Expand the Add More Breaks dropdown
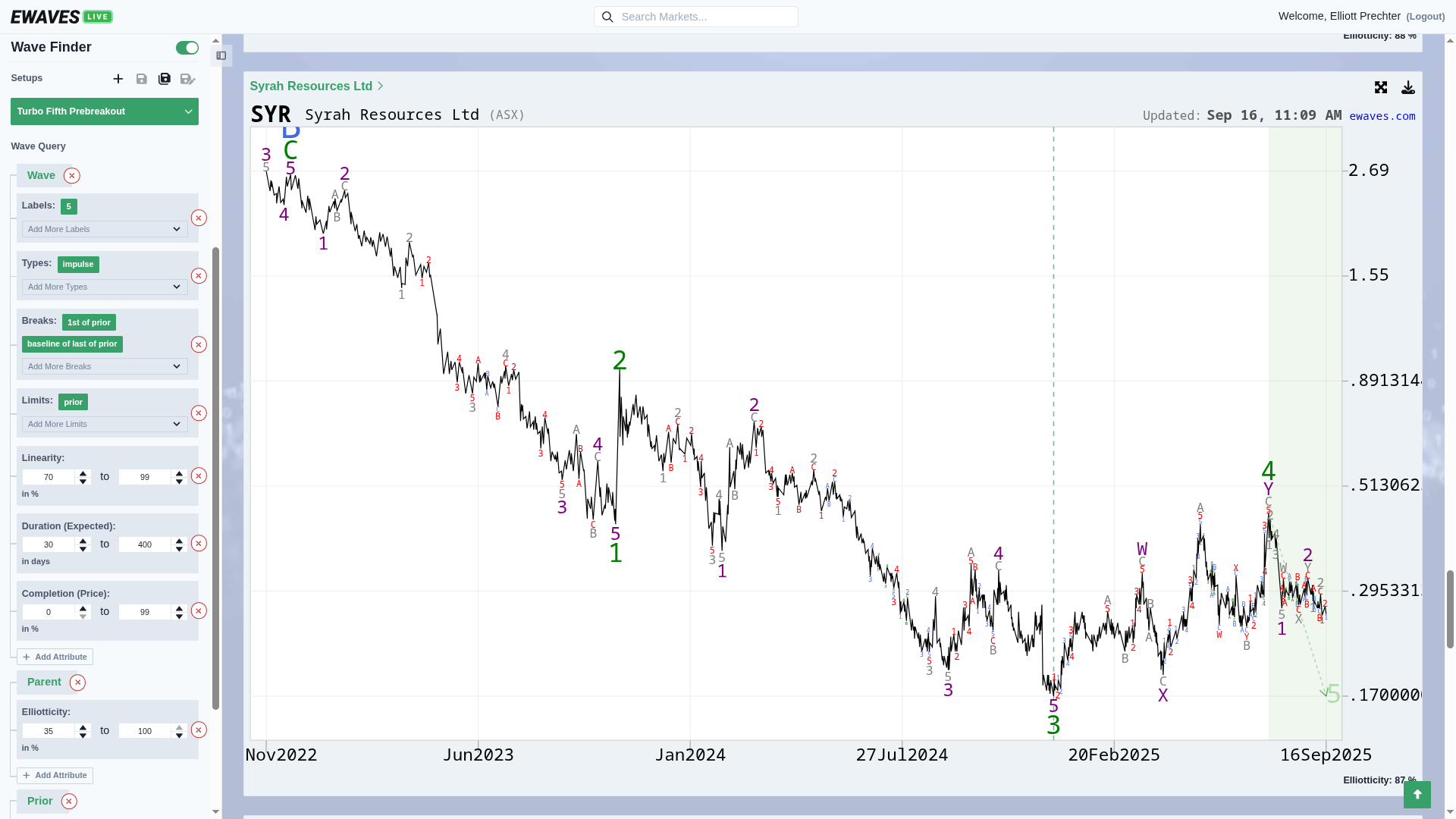Viewport: 1456px width, 819px height. [105, 366]
